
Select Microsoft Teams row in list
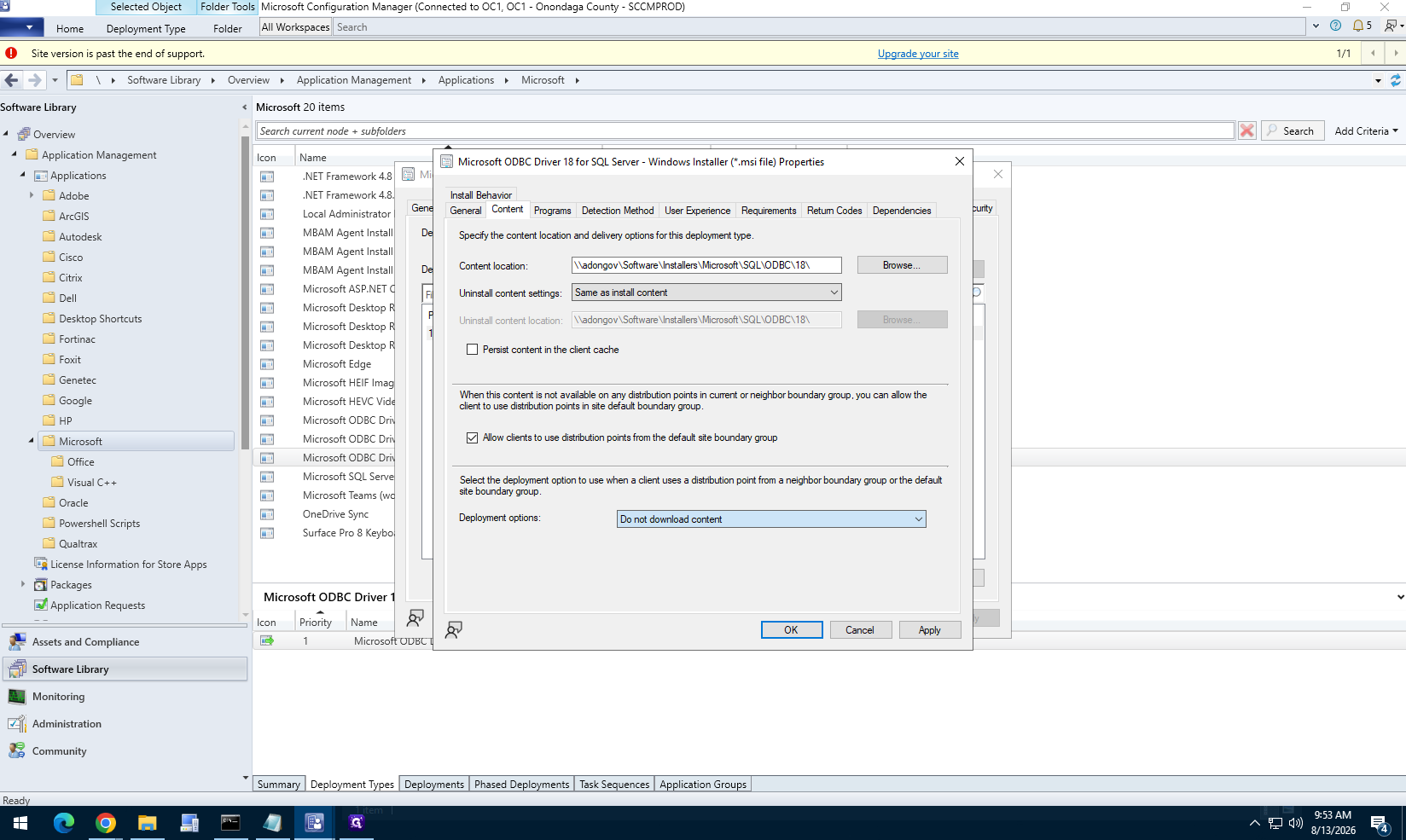click(349, 495)
